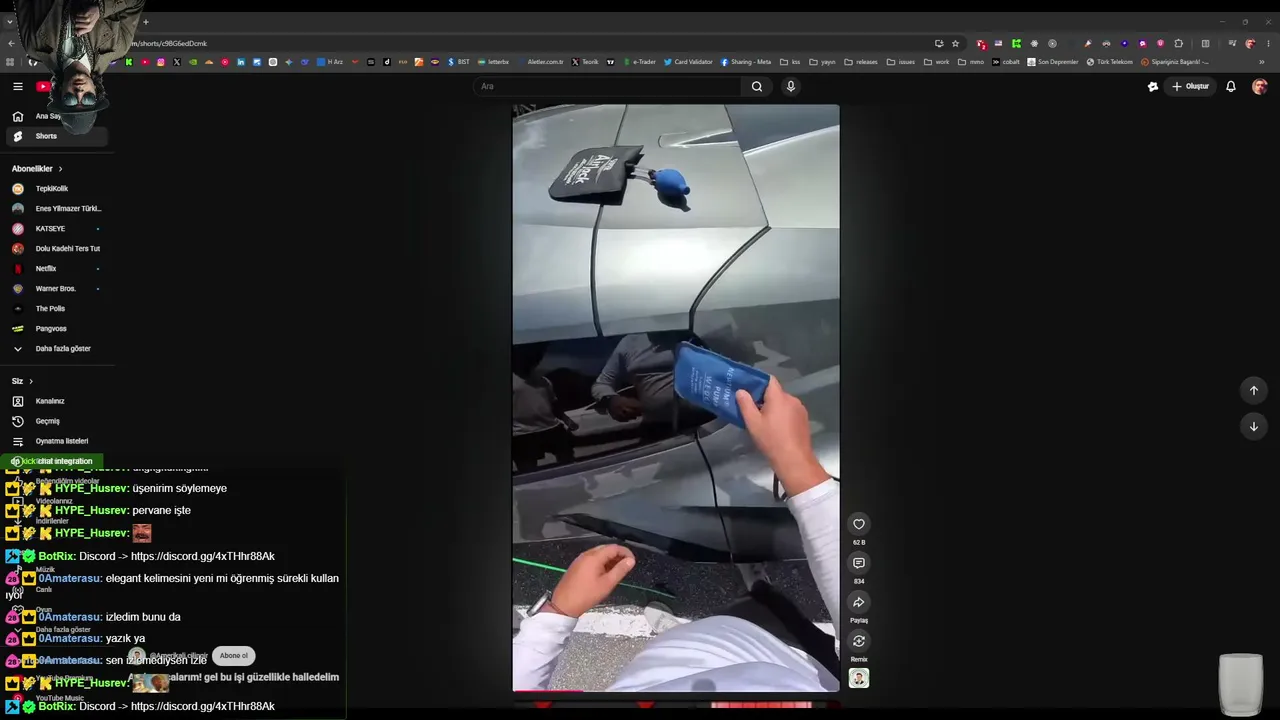Expand the releases bookmarks folder
Screen dimensions: 1280x720
pos(861,62)
